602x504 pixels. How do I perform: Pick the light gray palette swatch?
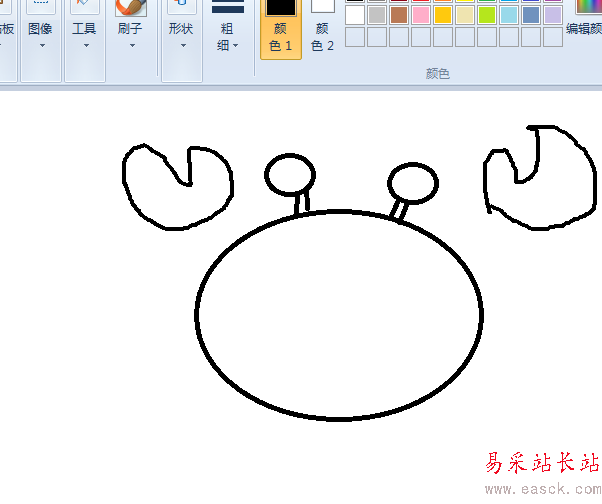click(x=377, y=15)
